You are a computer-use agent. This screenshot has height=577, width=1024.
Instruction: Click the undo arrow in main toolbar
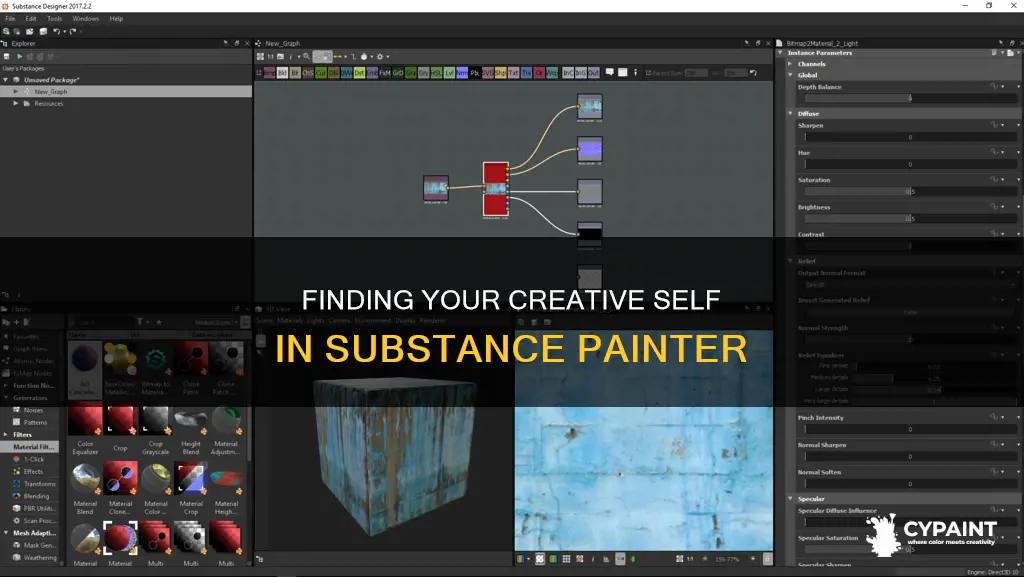pos(56,31)
